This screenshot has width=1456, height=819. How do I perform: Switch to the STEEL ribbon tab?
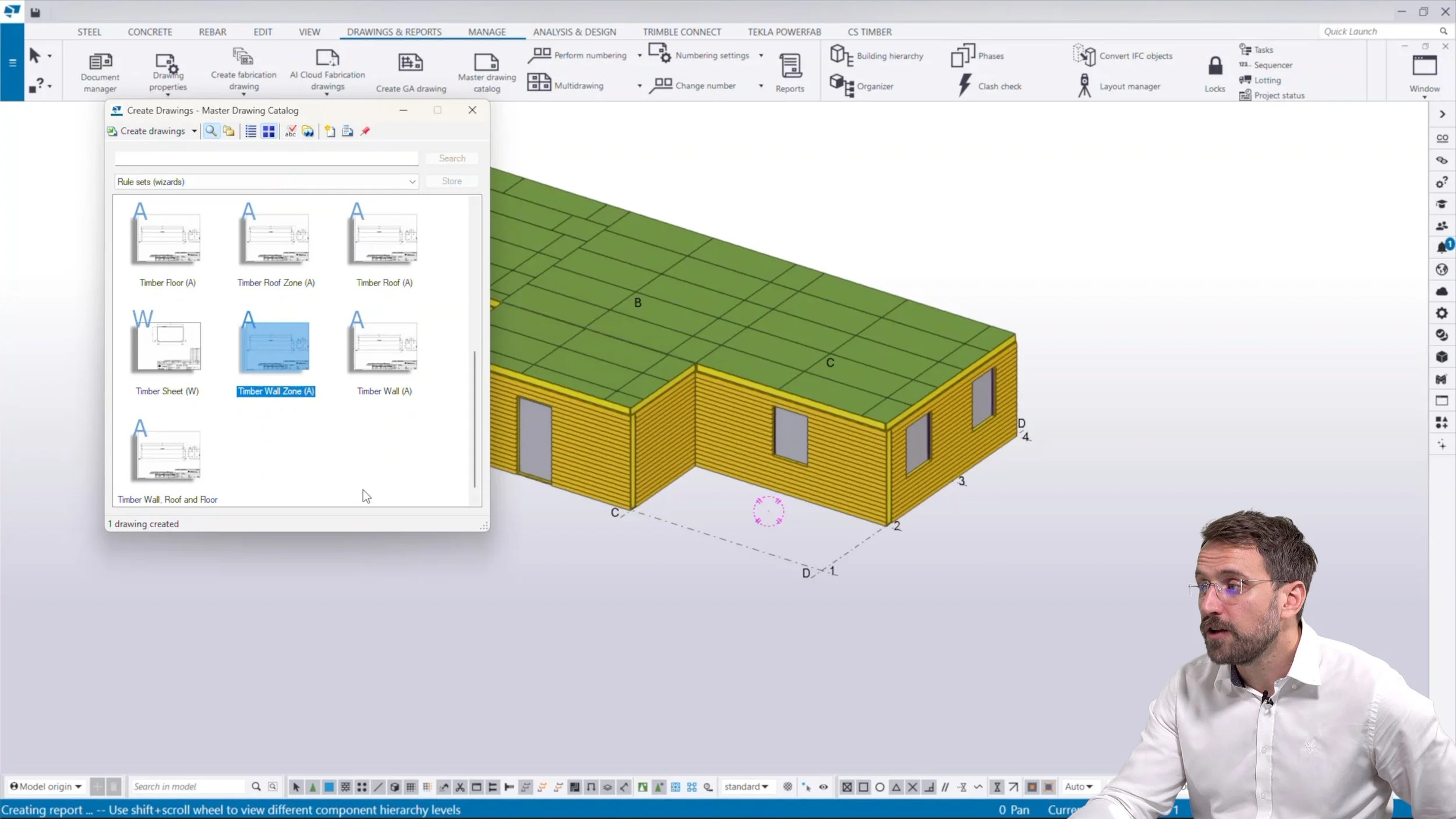[x=89, y=32]
